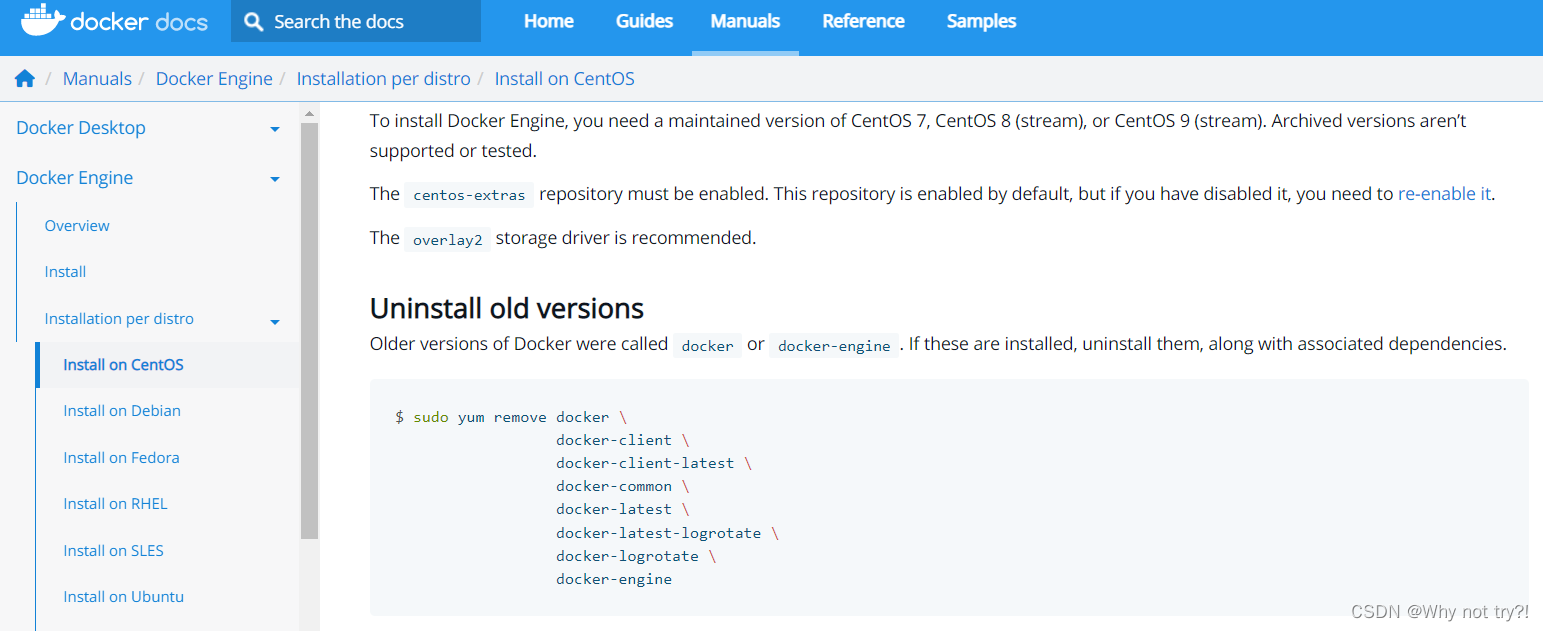Click the sudo yum remove docker line
The image size is (1543, 631).
click(511, 417)
